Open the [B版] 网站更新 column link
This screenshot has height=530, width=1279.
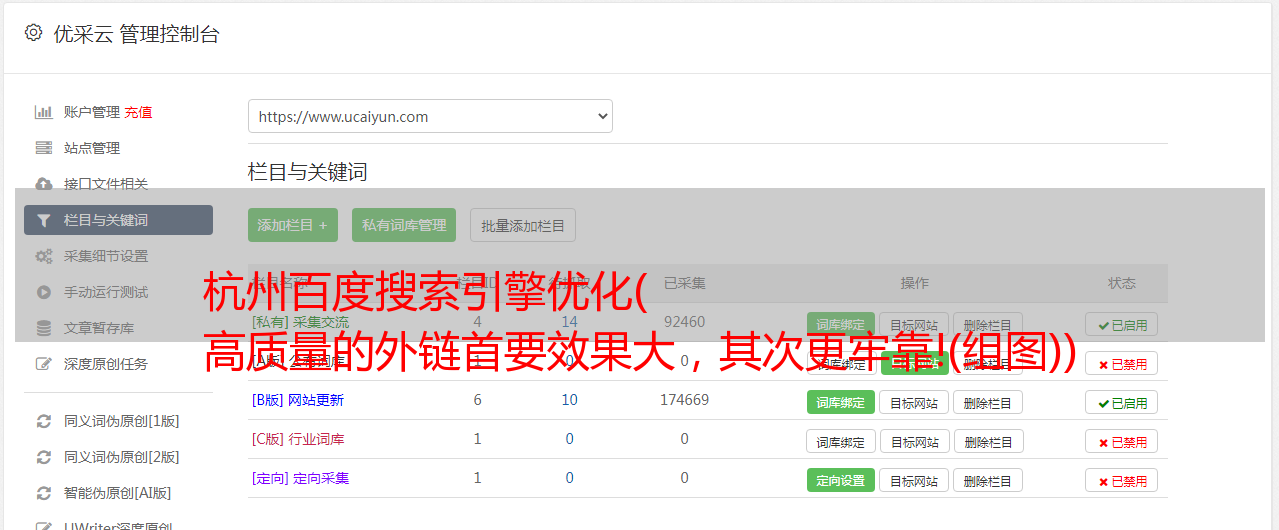tap(298, 400)
